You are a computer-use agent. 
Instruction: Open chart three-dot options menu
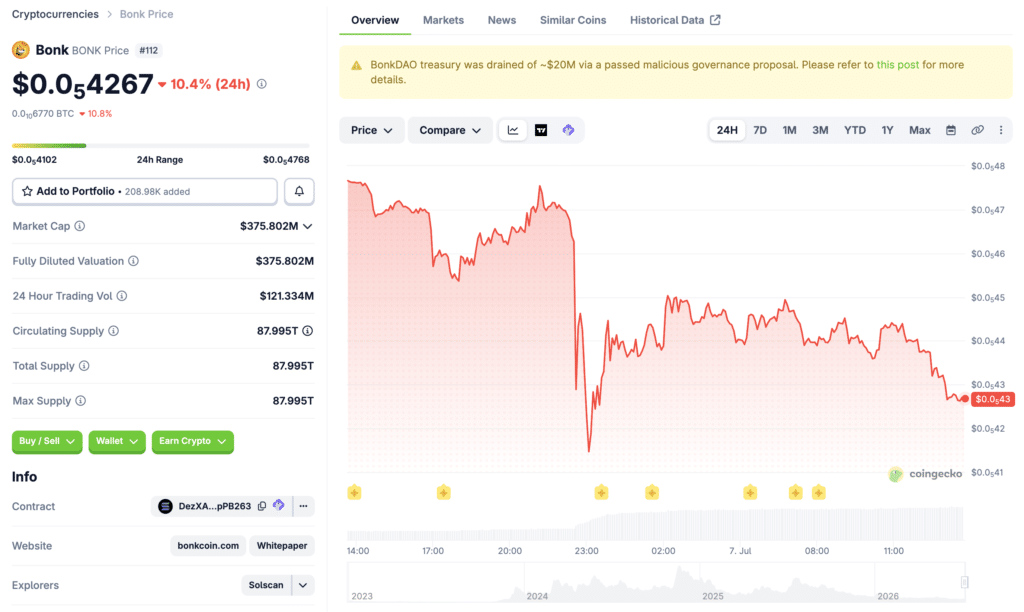coord(1001,130)
